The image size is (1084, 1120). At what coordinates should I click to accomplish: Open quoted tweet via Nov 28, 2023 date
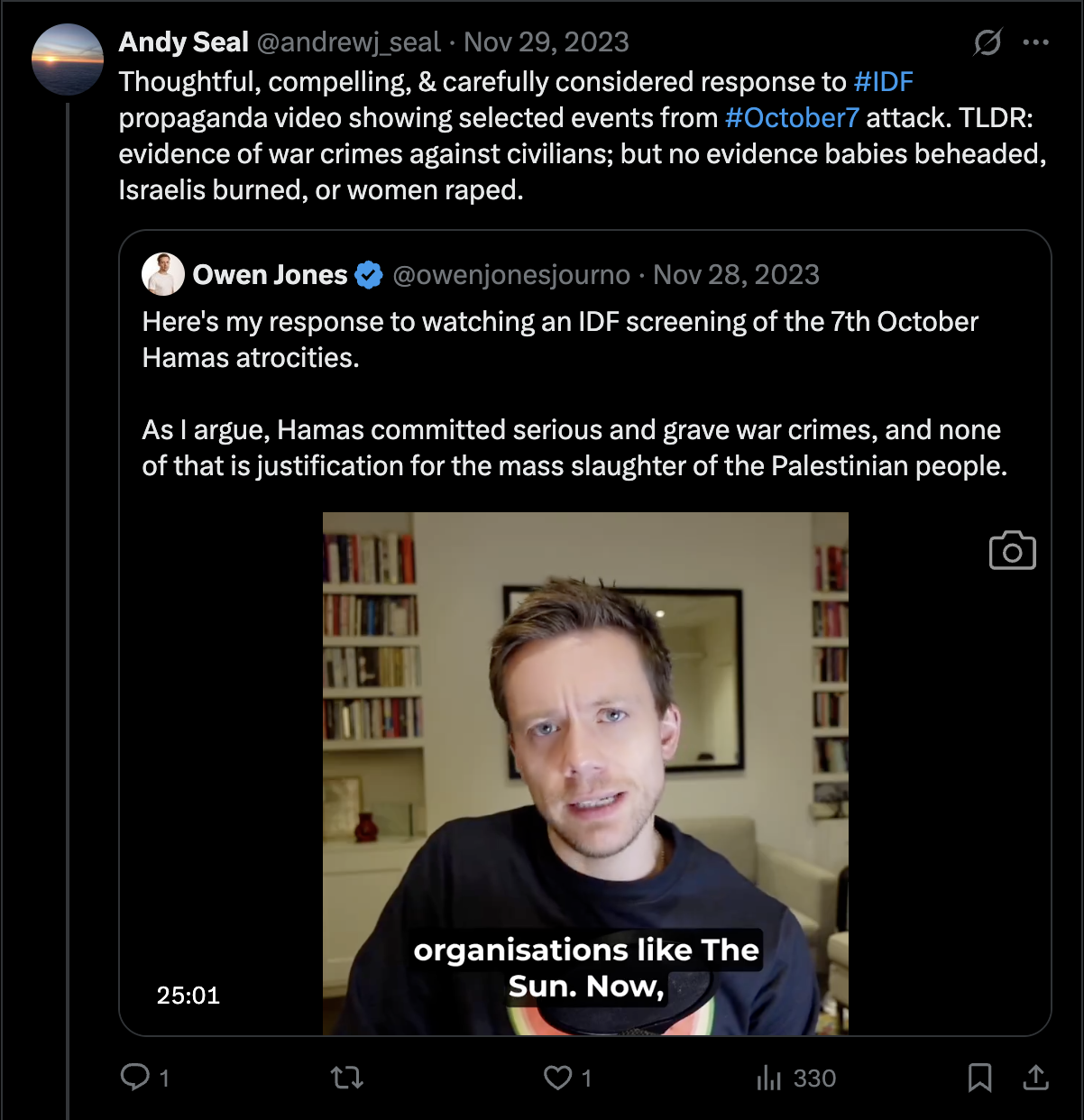pos(736,275)
